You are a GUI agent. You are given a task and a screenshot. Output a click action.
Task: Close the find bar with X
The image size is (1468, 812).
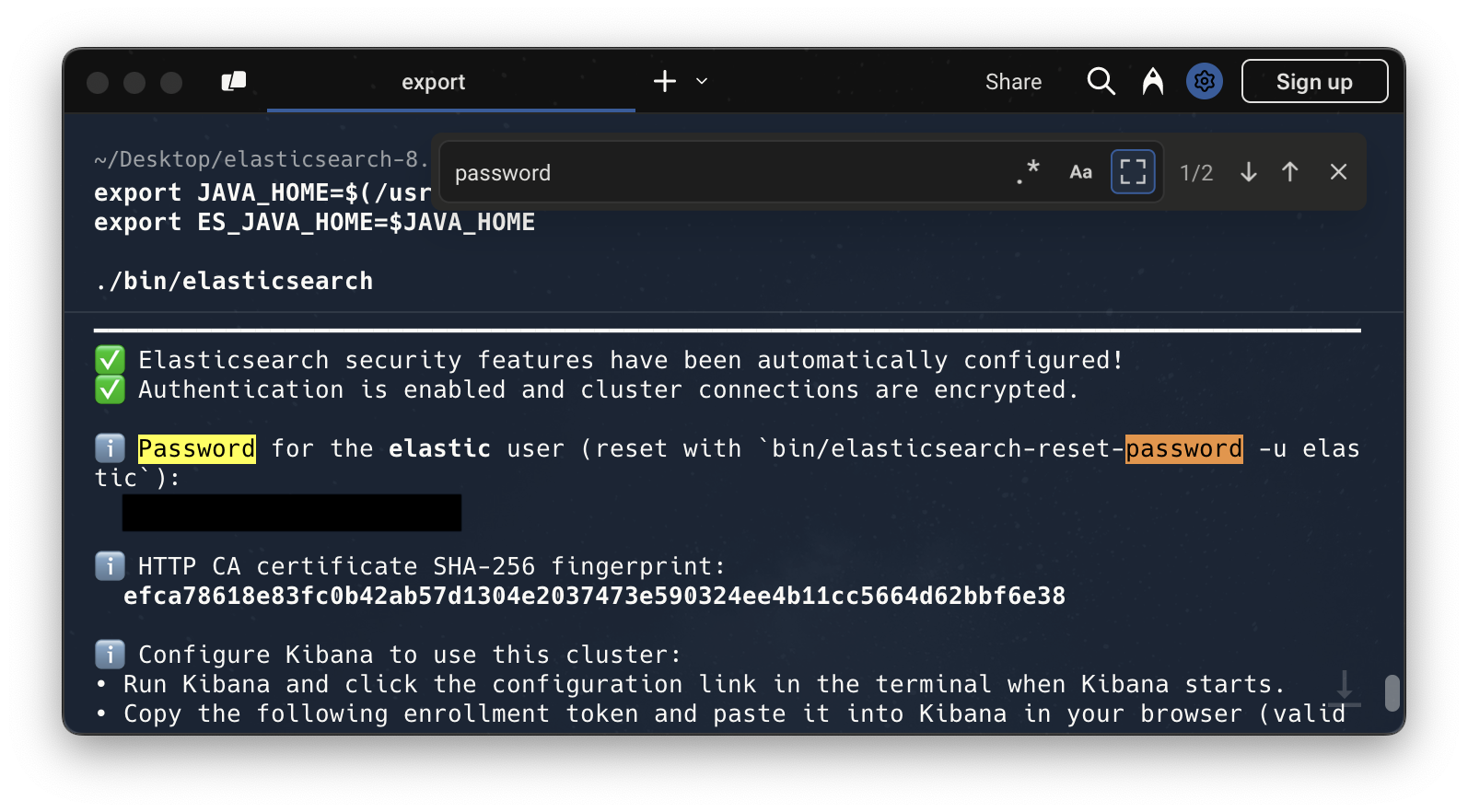click(x=1338, y=172)
